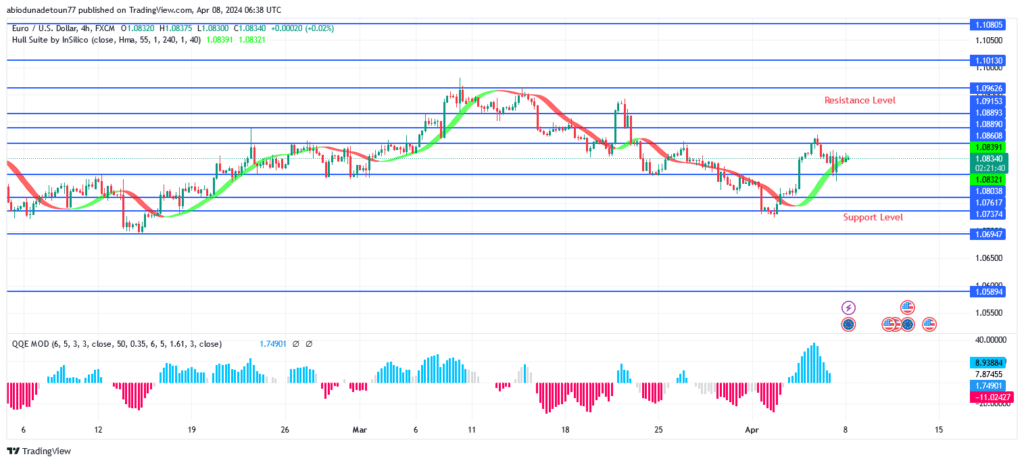
Task: Click the blue 1.74901 label on the QQE axis
Action: coord(989,386)
